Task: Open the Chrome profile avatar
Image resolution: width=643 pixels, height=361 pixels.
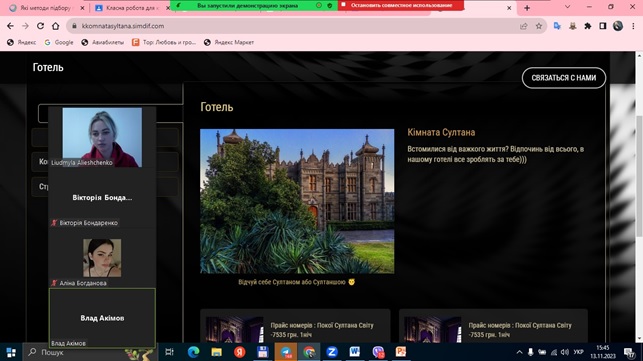Action: click(x=618, y=26)
